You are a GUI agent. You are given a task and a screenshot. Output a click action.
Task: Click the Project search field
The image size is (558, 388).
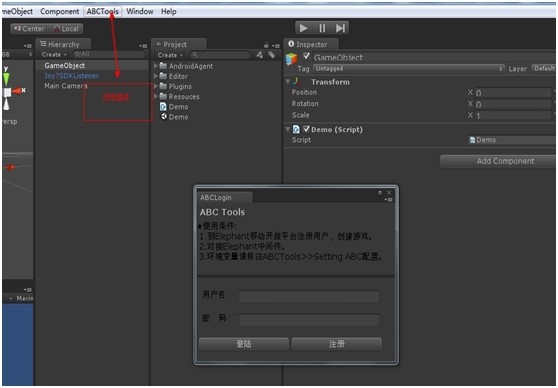[220, 55]
